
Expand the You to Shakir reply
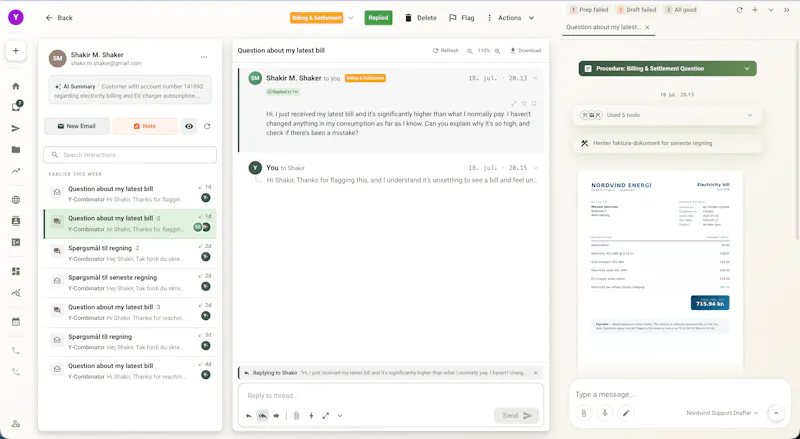(x=536, y=168)
